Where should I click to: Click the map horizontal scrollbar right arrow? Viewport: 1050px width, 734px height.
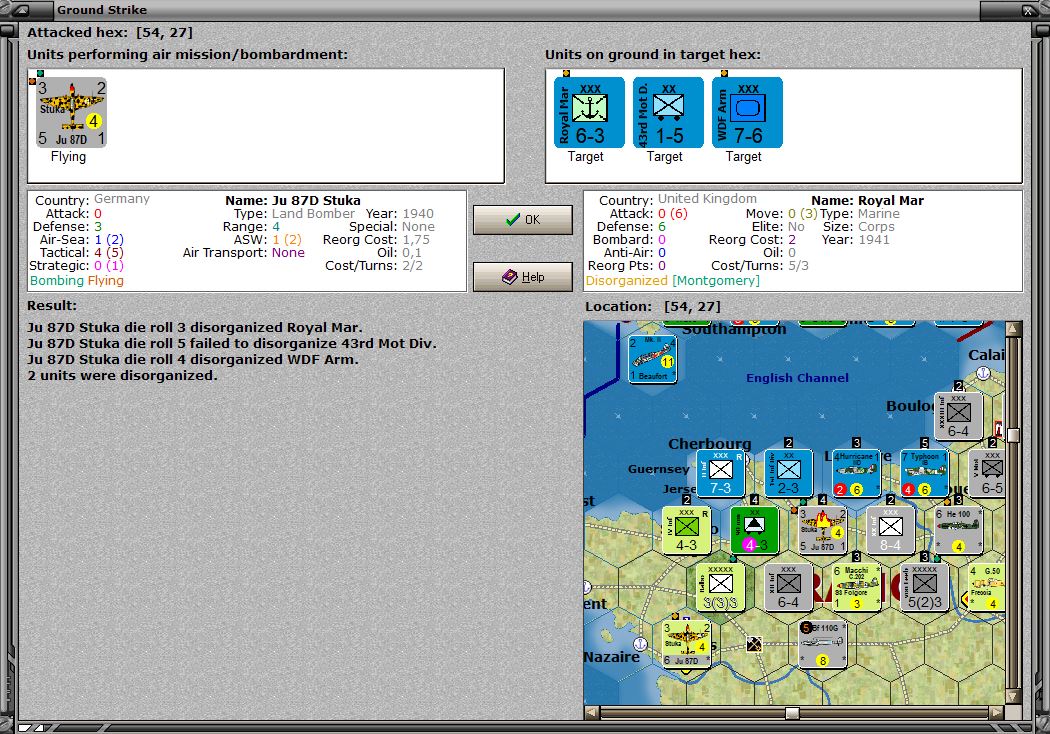tap(997, 713)
